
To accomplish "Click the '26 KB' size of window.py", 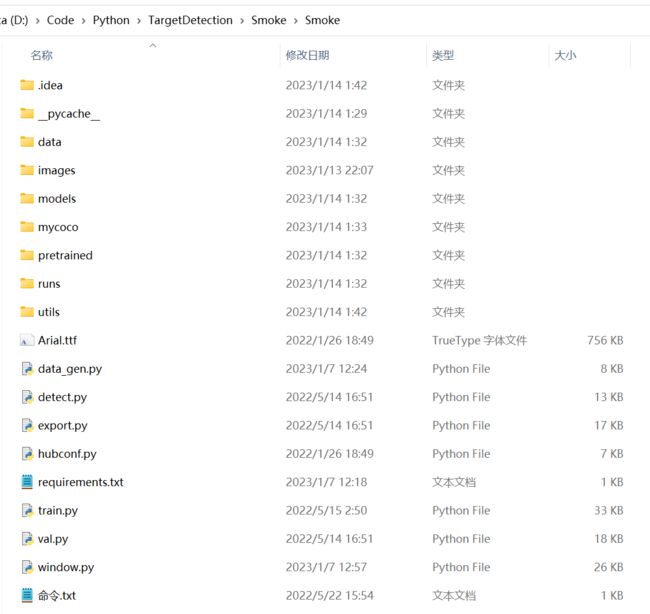I will click(x=609, y=567).
